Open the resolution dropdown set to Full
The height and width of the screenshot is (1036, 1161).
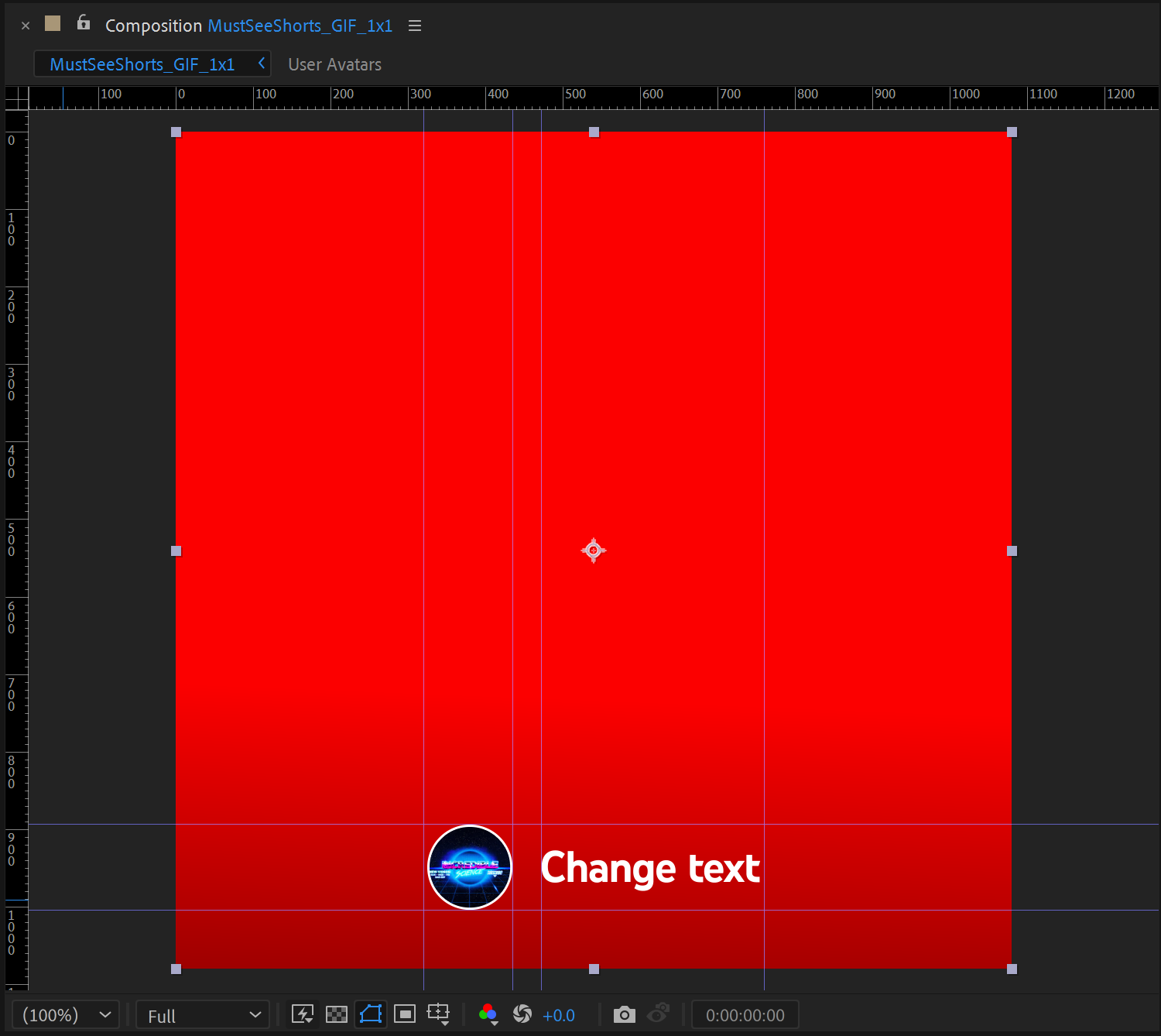[x=202, y=1014]
